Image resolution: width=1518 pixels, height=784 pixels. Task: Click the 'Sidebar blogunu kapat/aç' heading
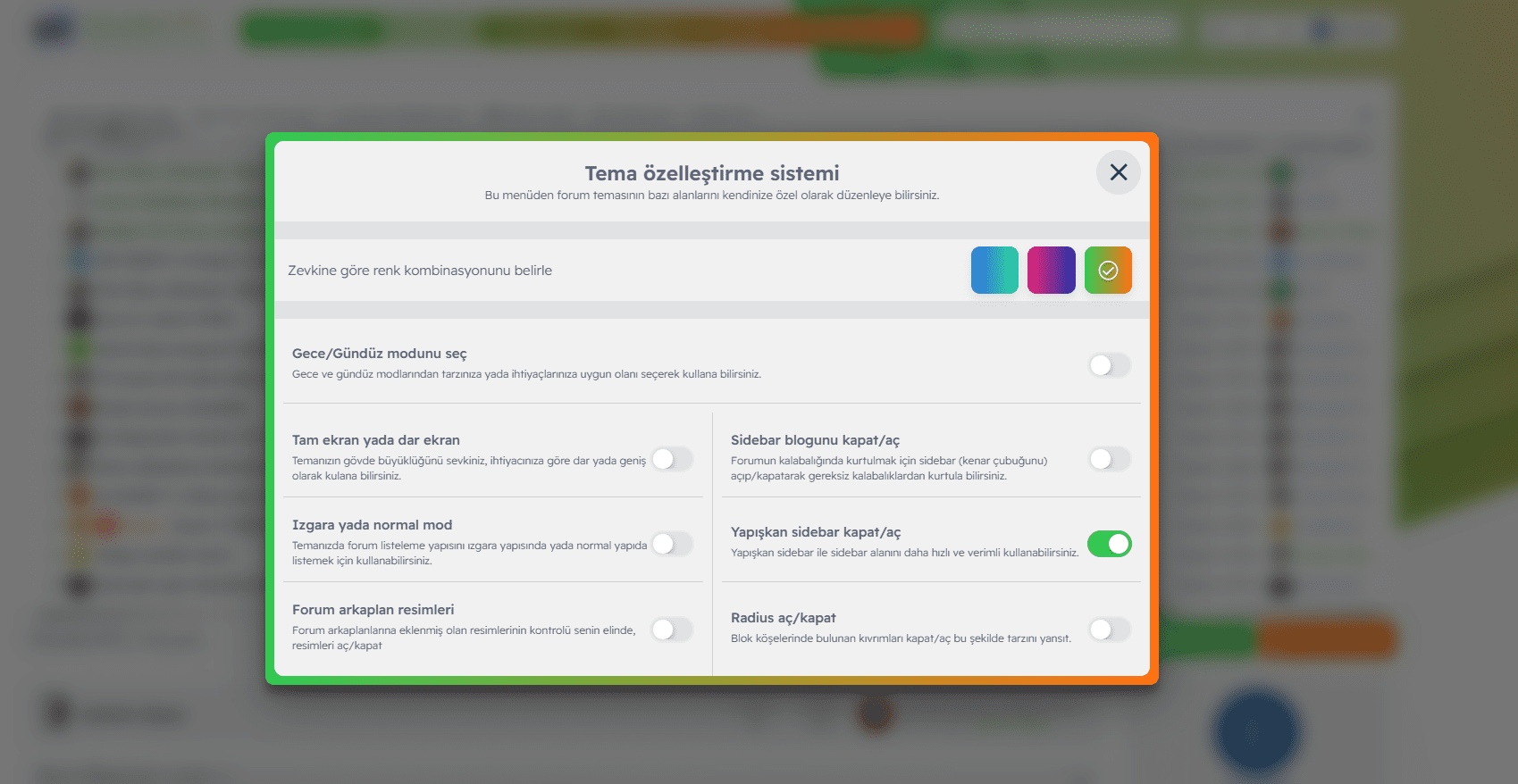coord(815,440)
